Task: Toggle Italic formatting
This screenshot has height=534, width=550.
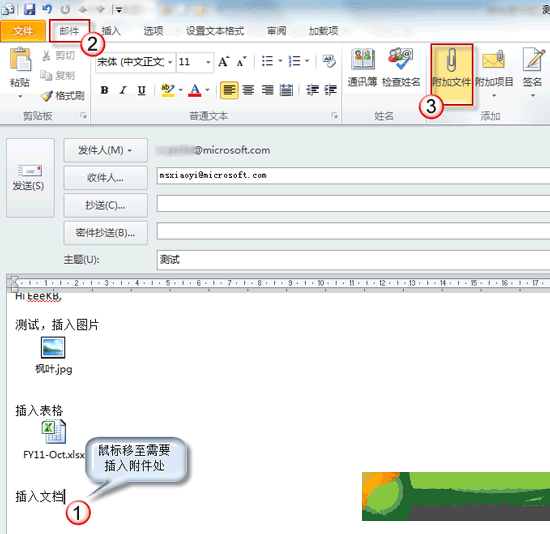Action: [x=123, y=90]
